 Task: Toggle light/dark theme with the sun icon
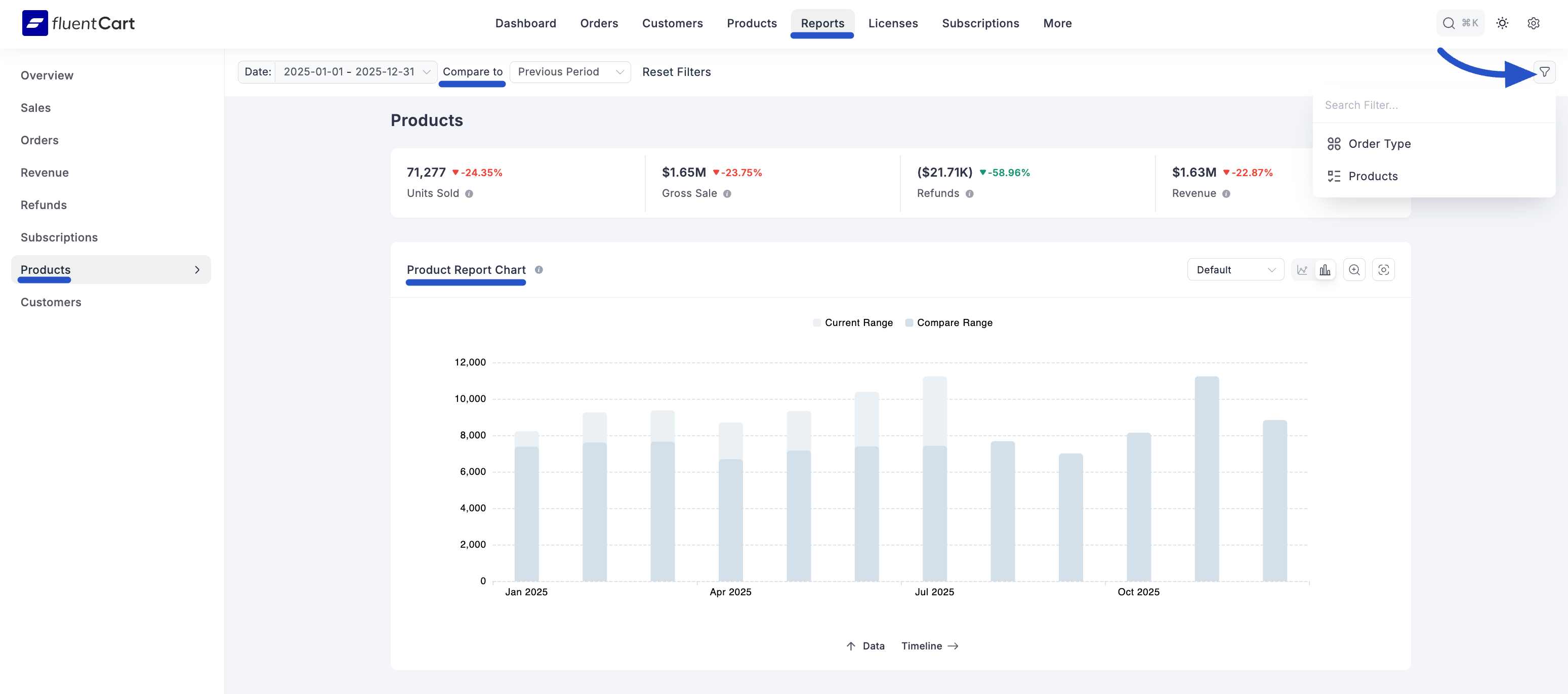click(1502, 22)
